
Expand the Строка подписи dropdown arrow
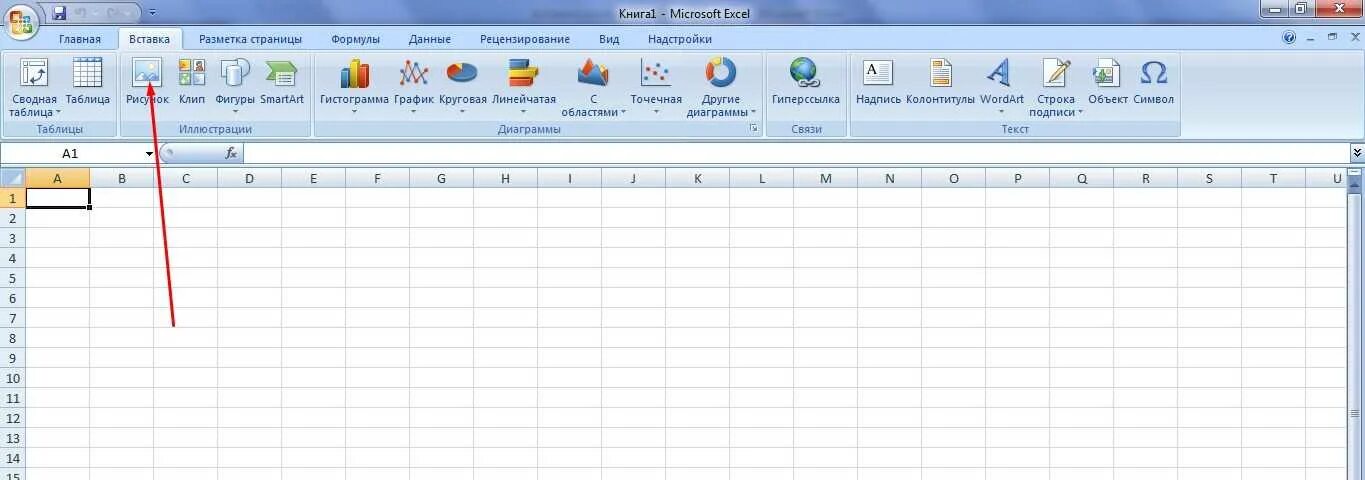[1080, 113]
